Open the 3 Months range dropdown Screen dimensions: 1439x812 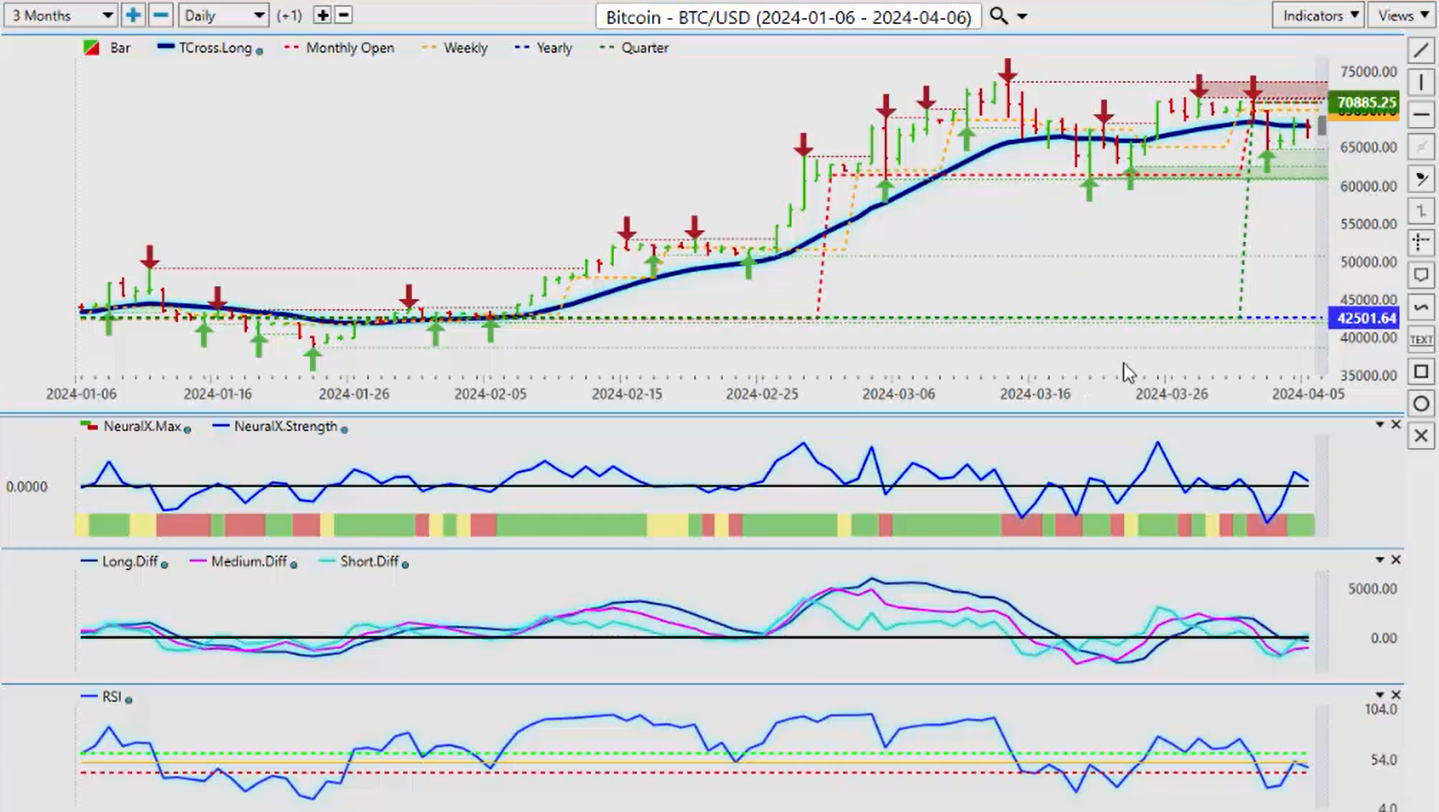tap(60, 15)
